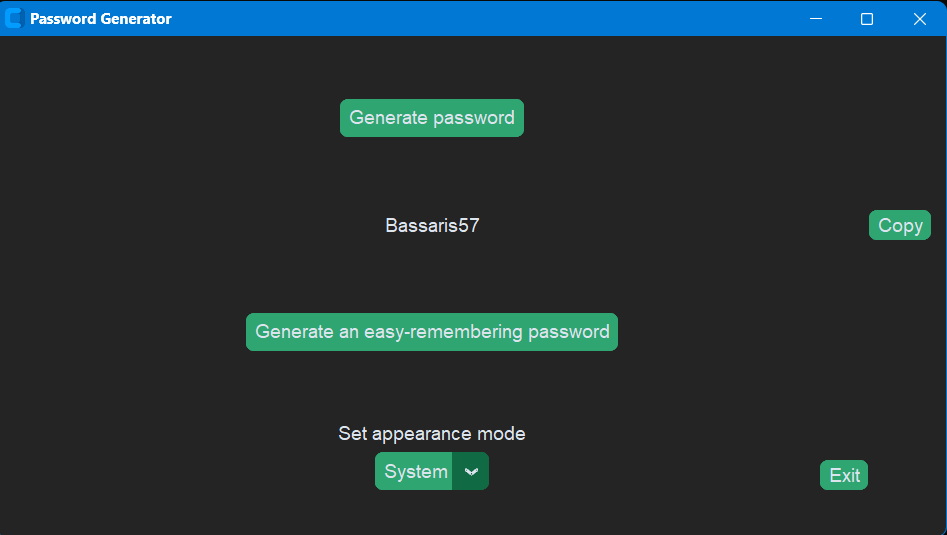947x535 pixels.
Task: Close the window using the X icon
Action: [919, 19]
